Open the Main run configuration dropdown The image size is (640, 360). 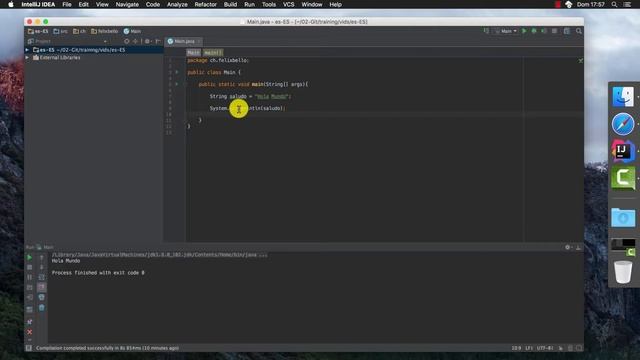click(x=506, y=31)
